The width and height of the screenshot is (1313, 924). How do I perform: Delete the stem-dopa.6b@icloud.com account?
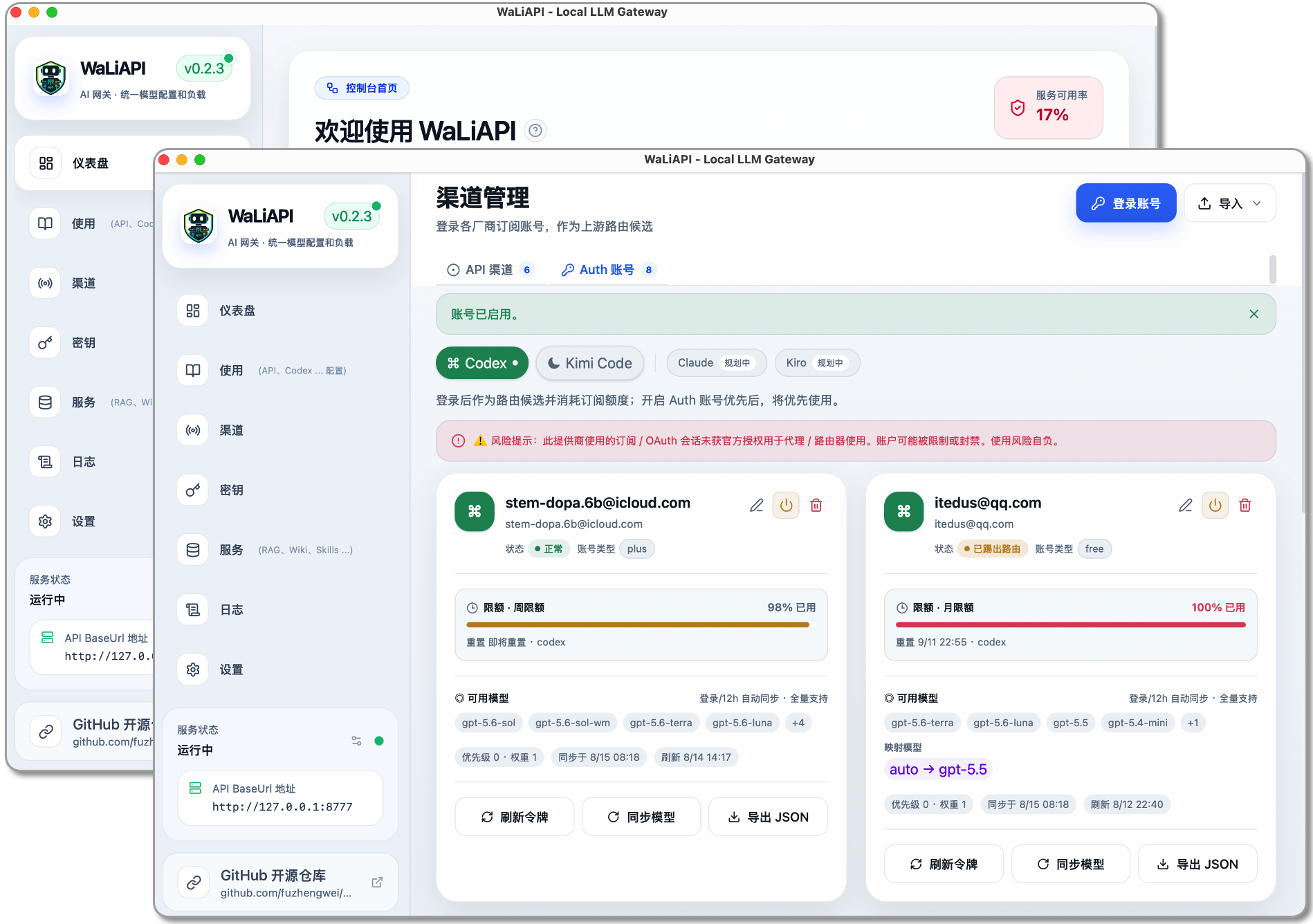(816, 506)
